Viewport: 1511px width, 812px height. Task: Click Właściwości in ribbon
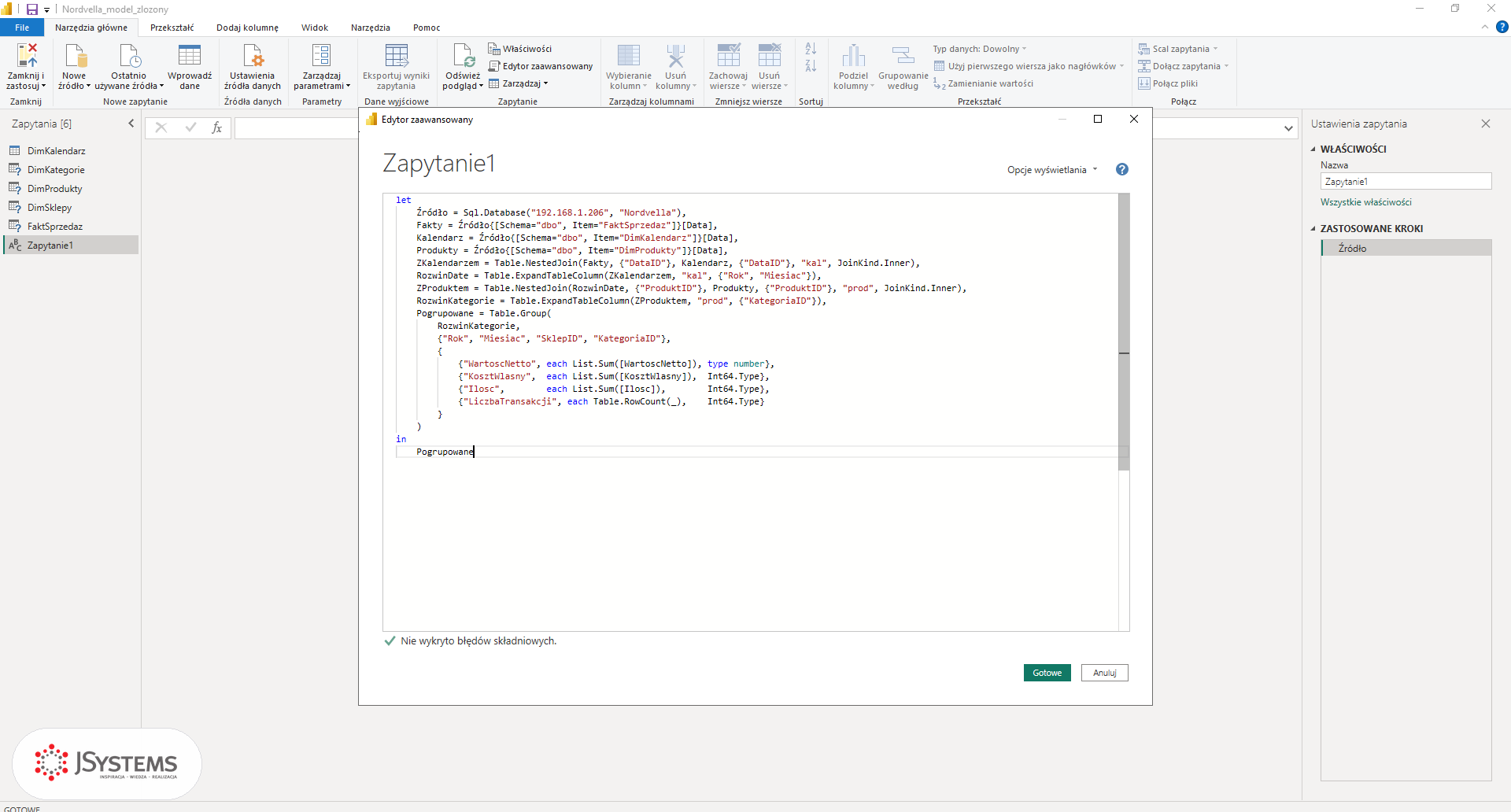tap(519, 49)
